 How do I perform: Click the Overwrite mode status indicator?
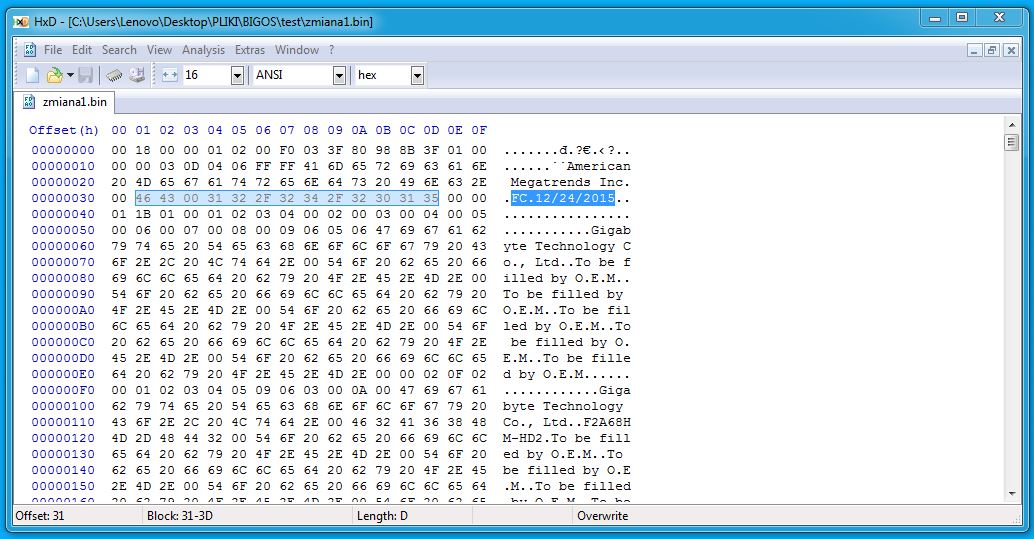tap(603, 516)
